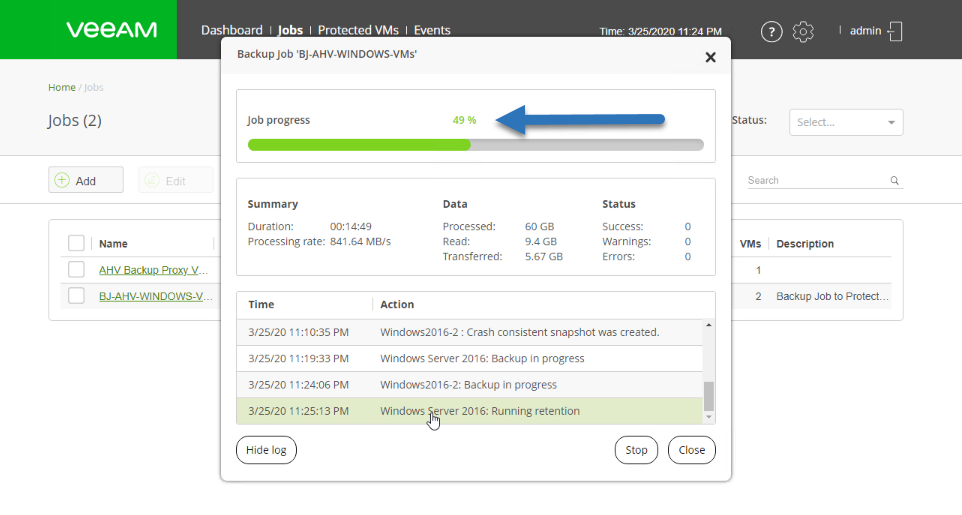The image size is (962, 515).
Task: Click the log scrollbar thumb
Action: (x=709, y=397)
